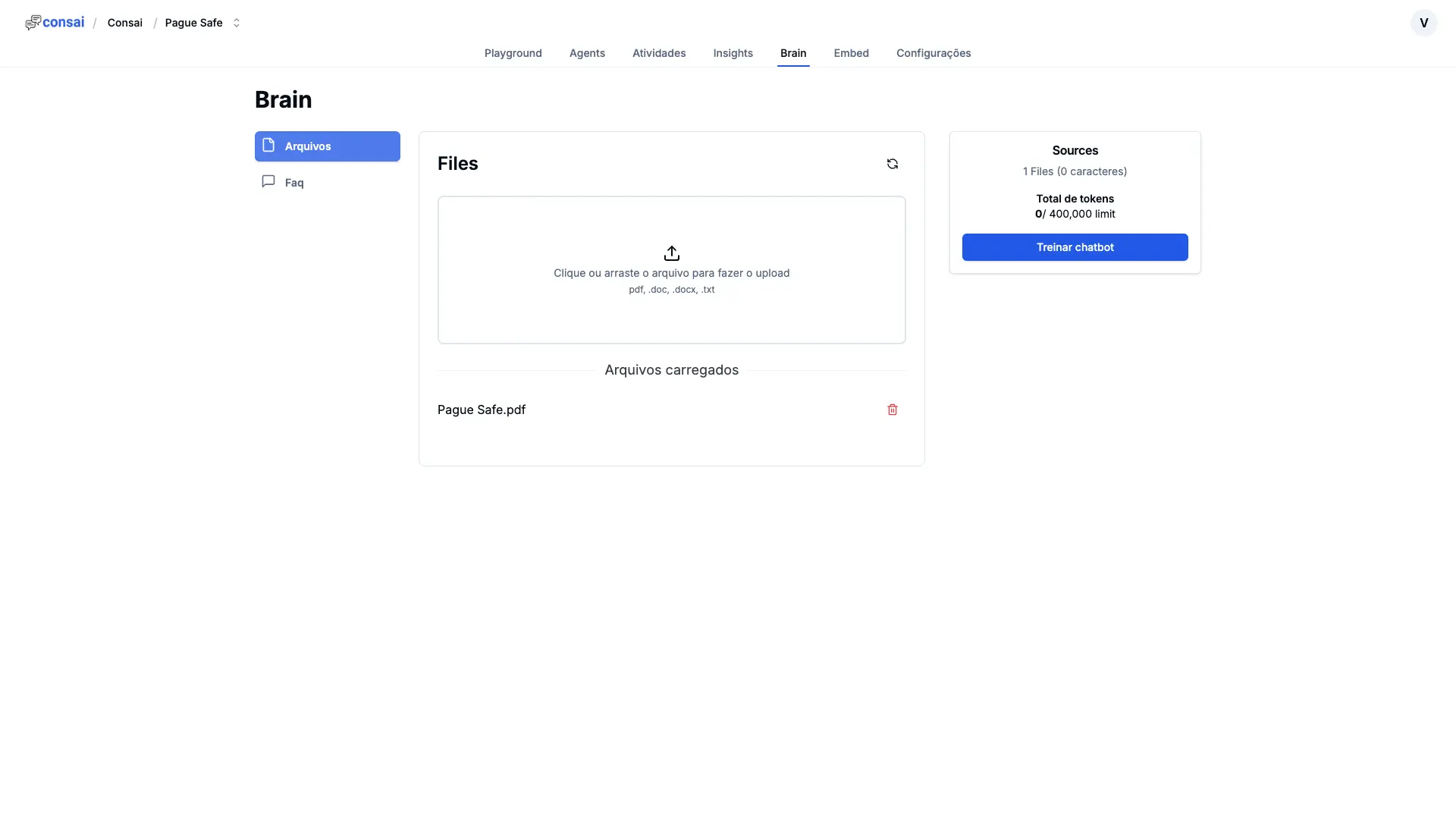
Task: Delete Pague Safe.pdf with trash icon
Action: [893, 409]
